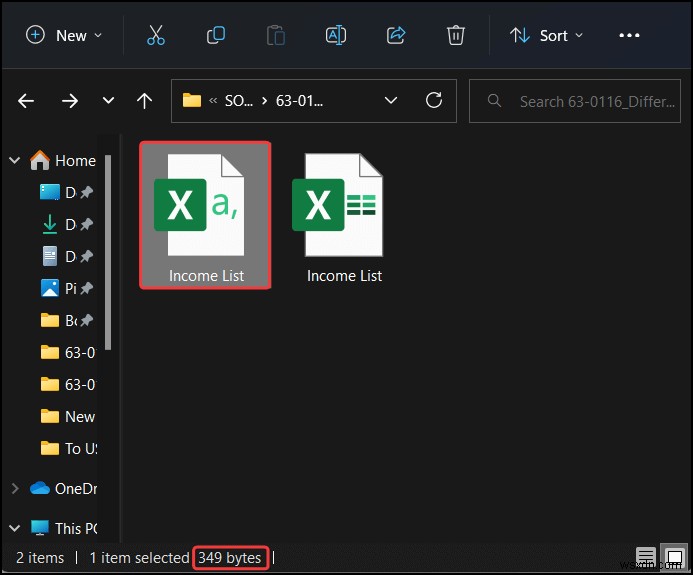Click the 2 items status text
The width and height of the screenshot is (693, 575).
click(x=40, y=558)
